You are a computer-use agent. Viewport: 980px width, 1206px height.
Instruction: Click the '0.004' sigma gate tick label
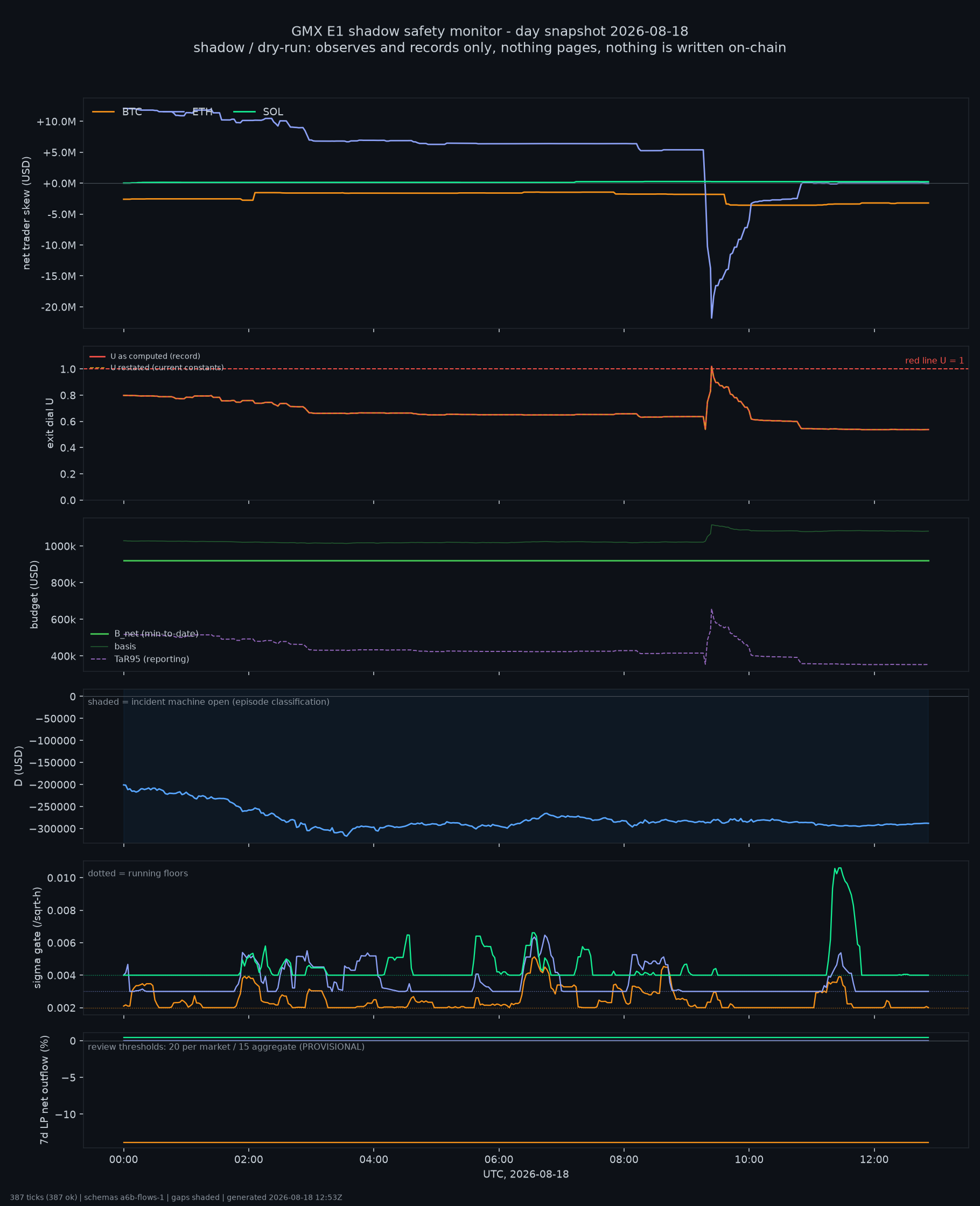62,975
